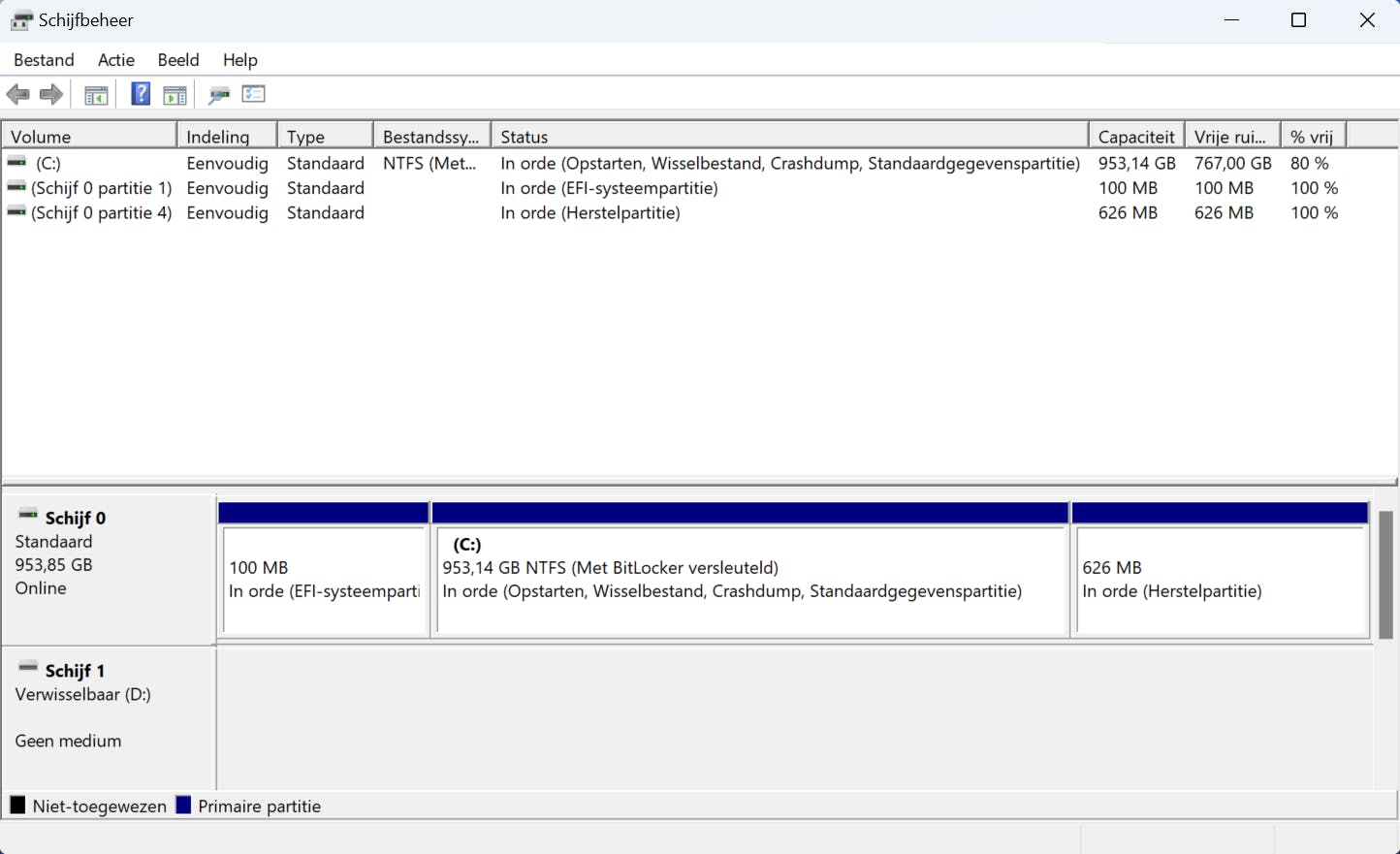Open the Actie menu
This screenshot has height=854, width=1400.
pos(116,60)
